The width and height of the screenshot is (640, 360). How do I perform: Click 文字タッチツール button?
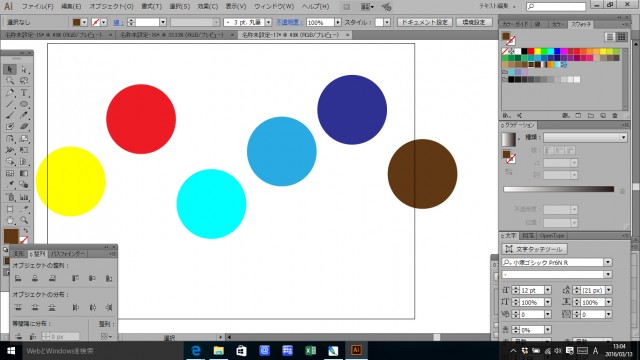(x=534, y=249)
